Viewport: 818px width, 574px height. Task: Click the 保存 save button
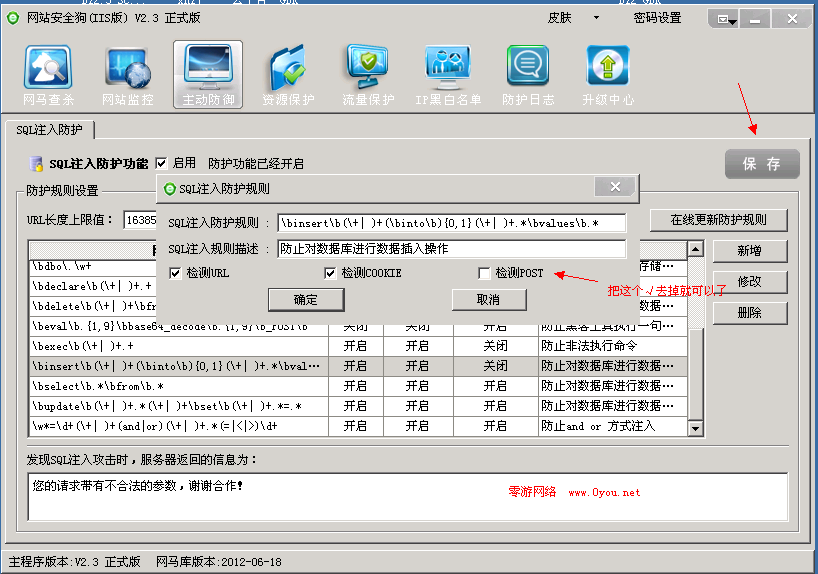click(x=762, y=164)
